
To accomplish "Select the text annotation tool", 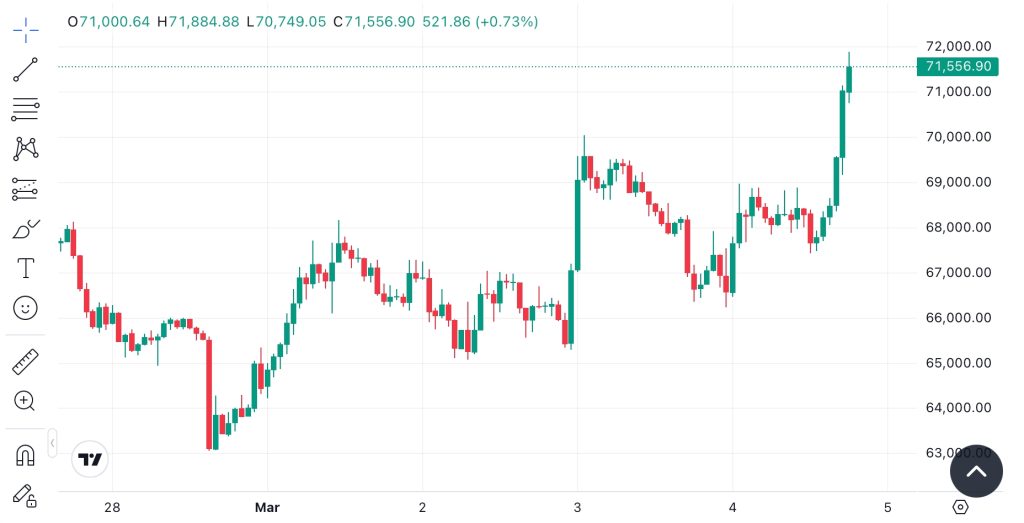I will point(25,268).
